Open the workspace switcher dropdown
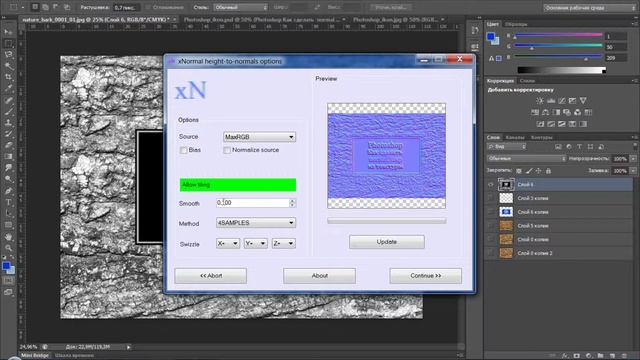The image size is (640, 360). tap(589, 7)
